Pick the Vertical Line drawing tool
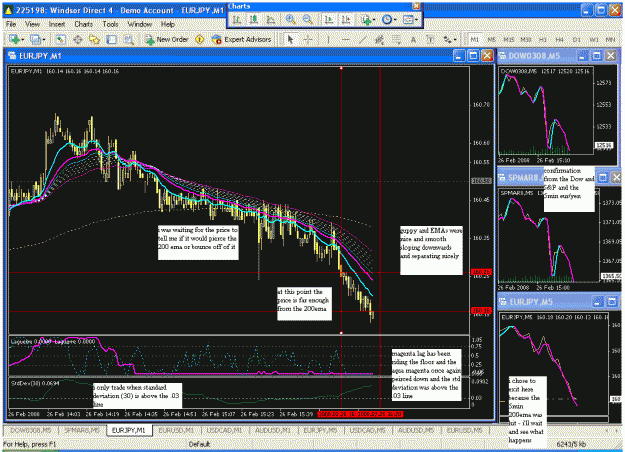Viewport: 625px width, 452px height. 328,39
